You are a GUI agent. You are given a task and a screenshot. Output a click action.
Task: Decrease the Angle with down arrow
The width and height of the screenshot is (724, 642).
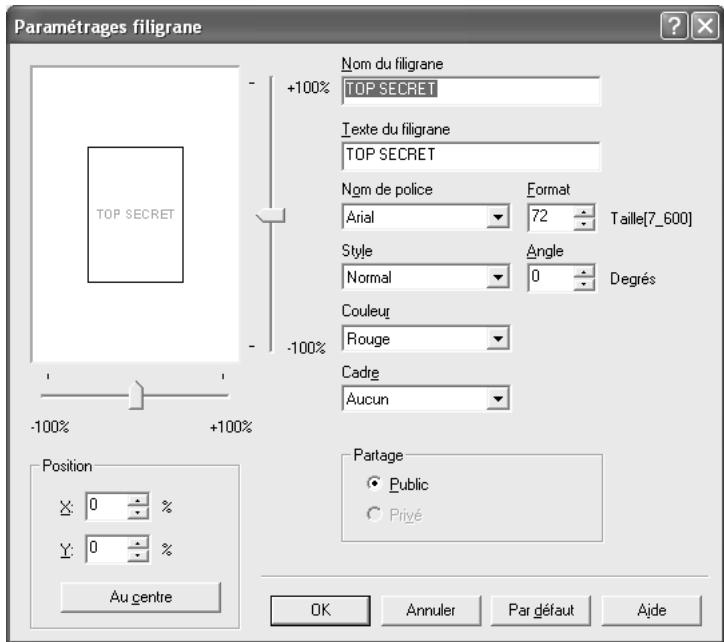(584, 284)
